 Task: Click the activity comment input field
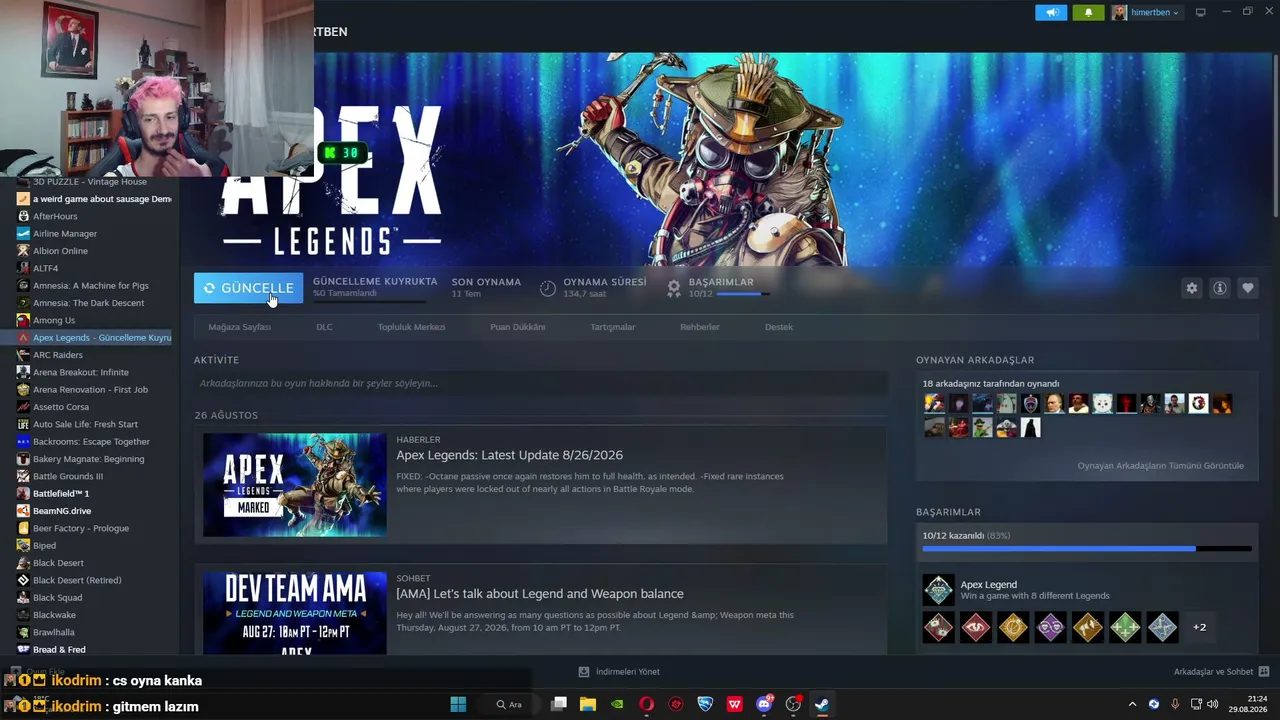pyautogui.click(x=541, y=383)
